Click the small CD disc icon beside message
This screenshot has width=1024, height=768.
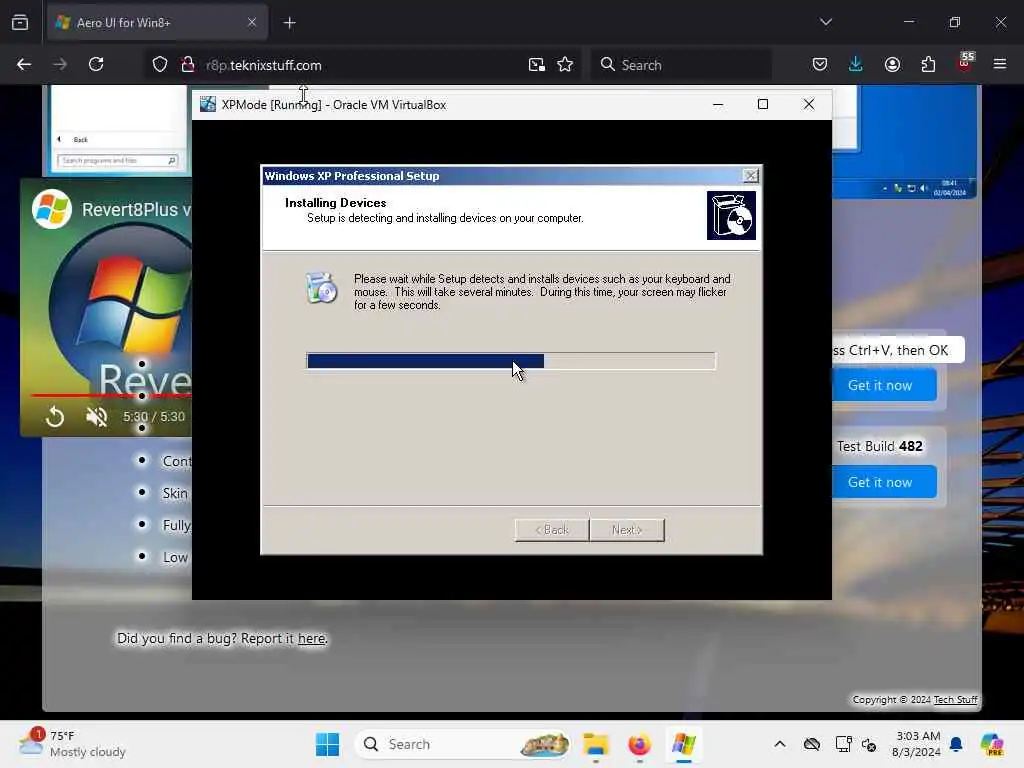pyautogui.click(x=321, y=288)
